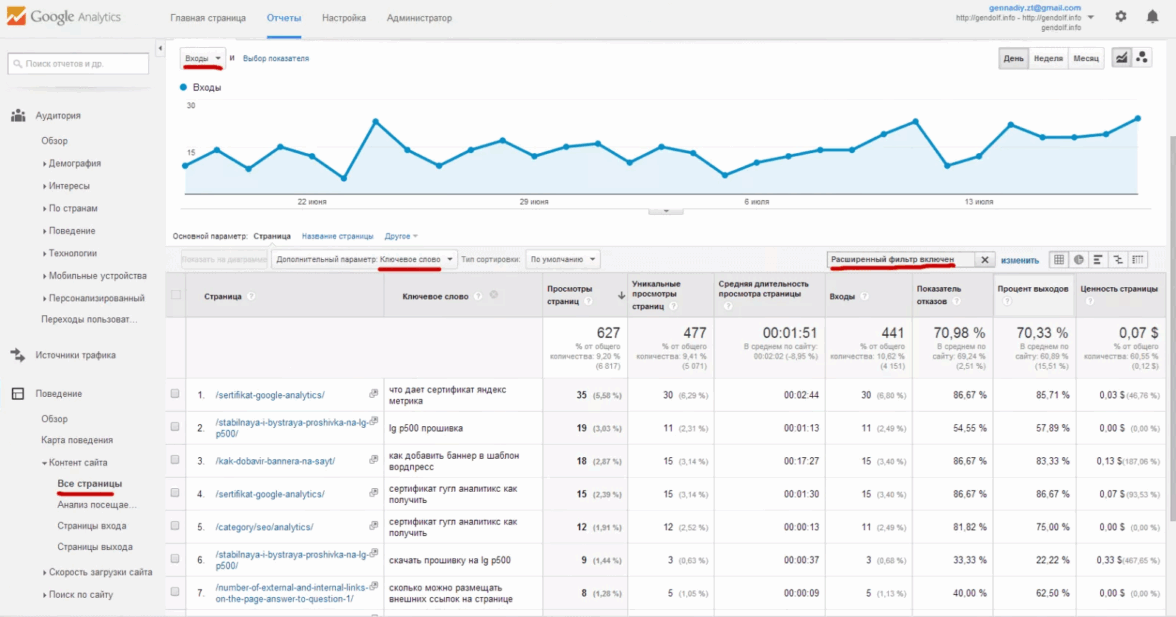Select the performance bar view icon
Screen dimensions: 1176x617
point(1098,260)
